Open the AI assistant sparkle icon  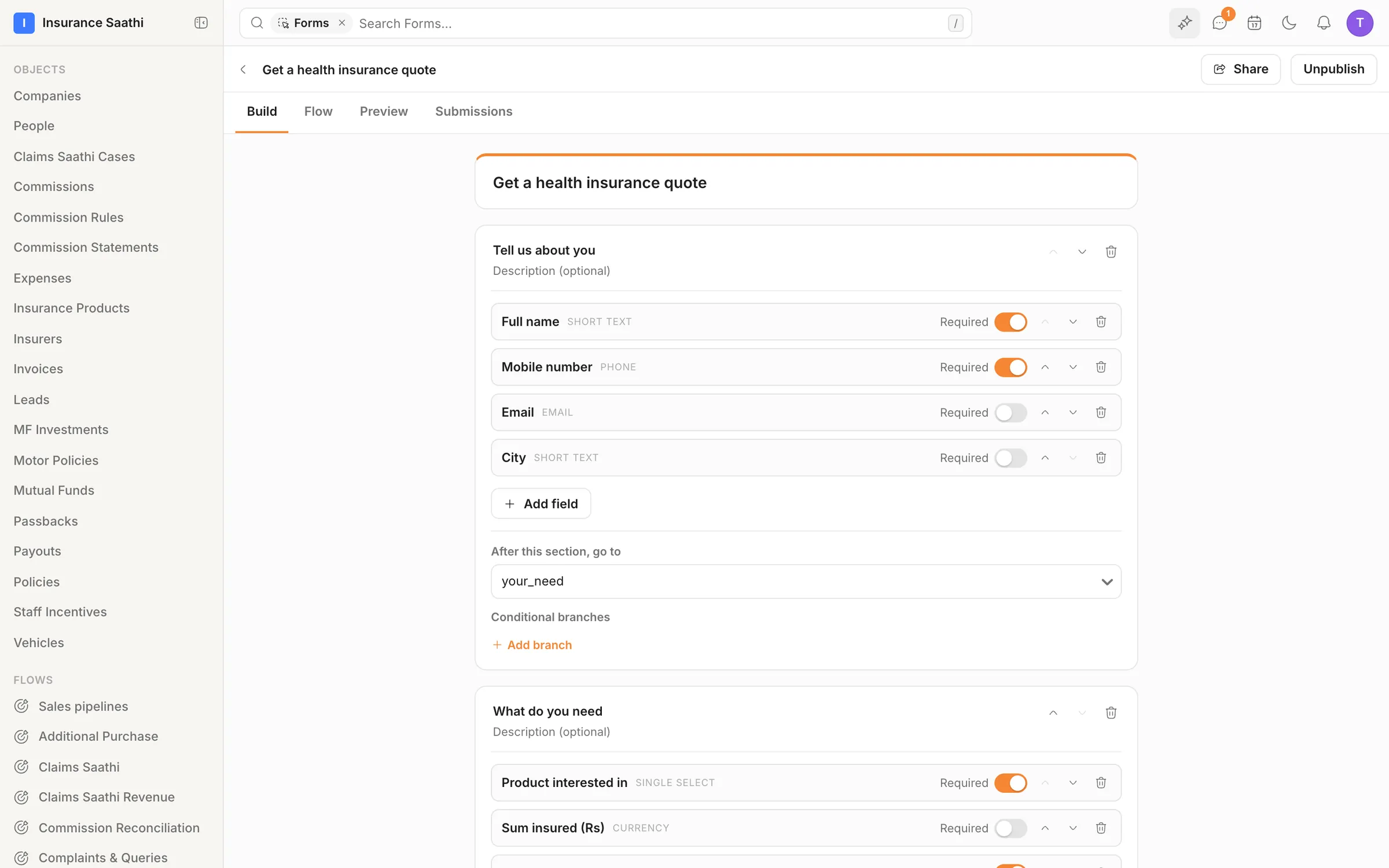1184,23
